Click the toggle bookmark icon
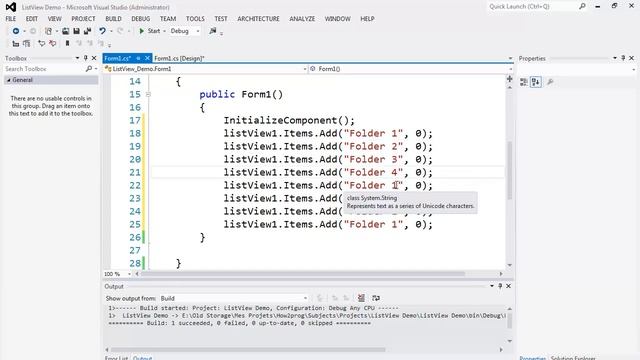The height and width of the screenshot is (360, 640). click(67, 43)
